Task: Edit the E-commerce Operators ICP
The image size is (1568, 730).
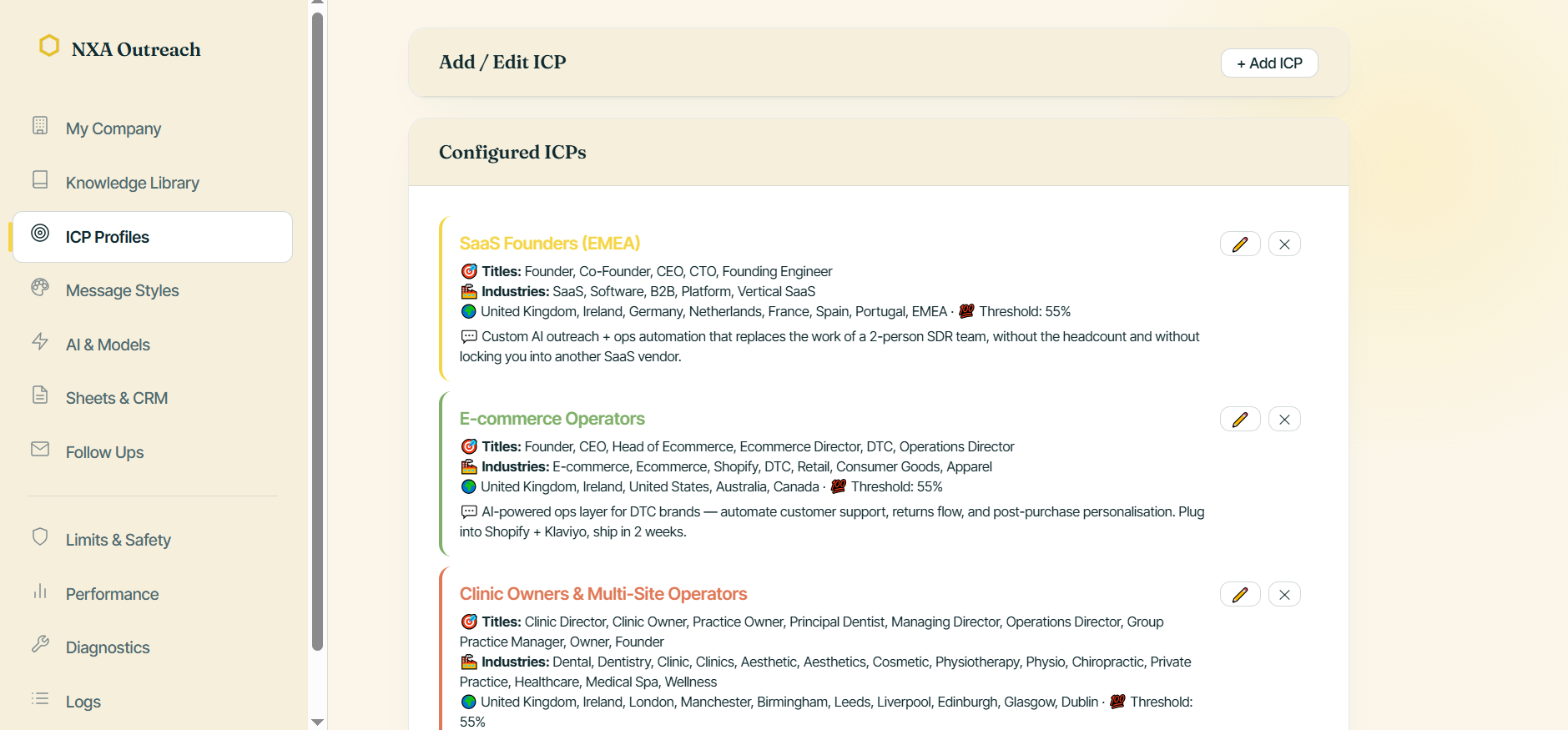Action: click(x=1240, y=420)
